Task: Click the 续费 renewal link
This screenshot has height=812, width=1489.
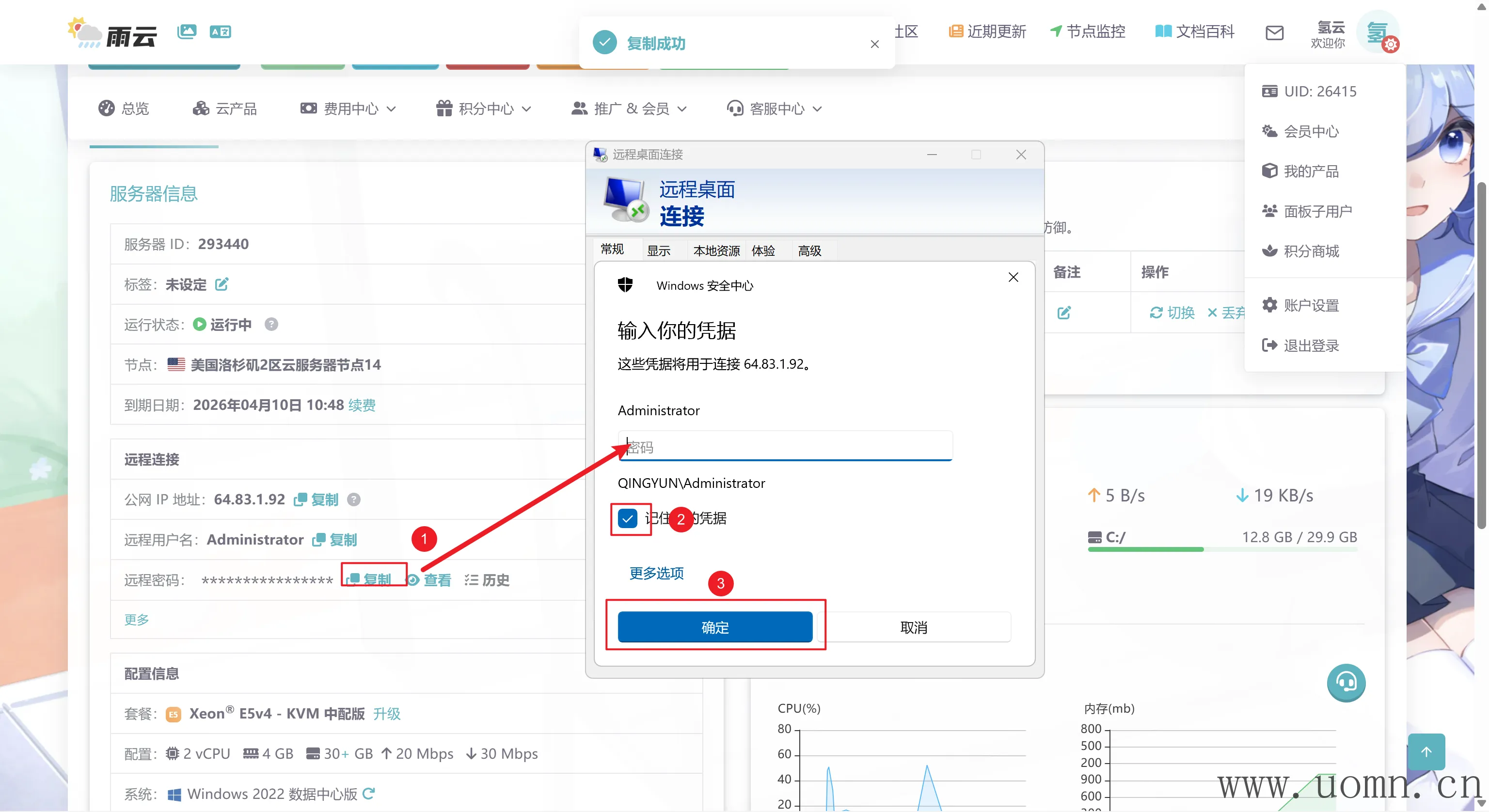Action: [x=362, y=405]
